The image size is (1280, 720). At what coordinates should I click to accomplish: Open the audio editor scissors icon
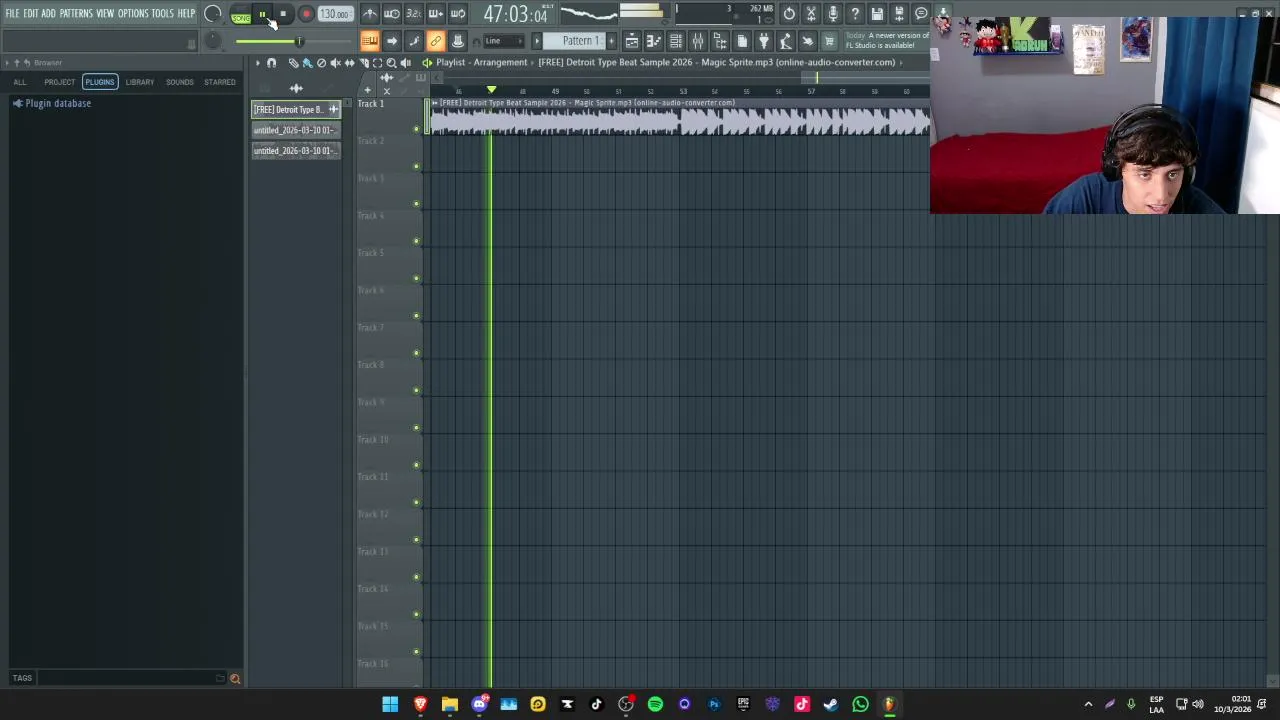(811, 13)
